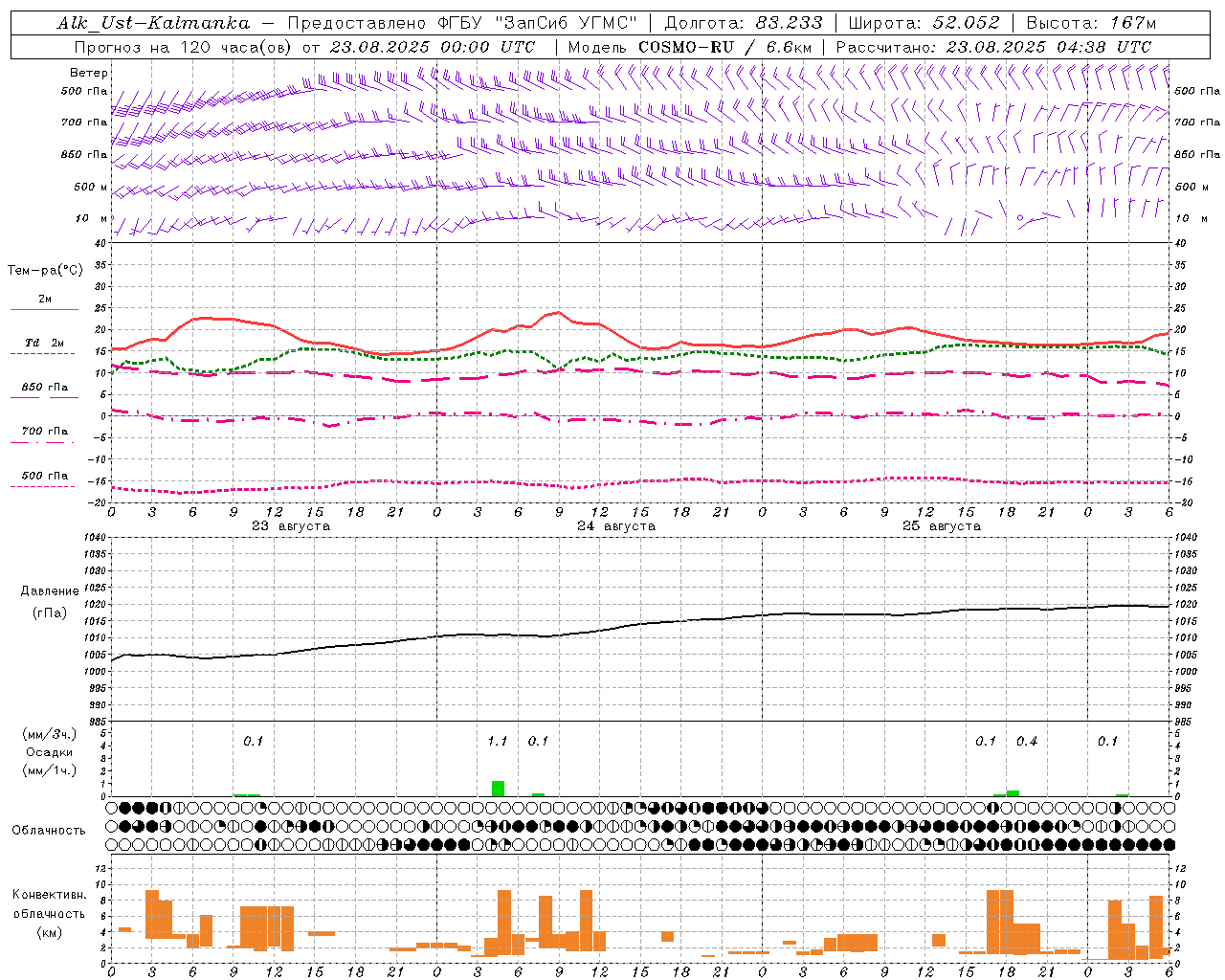The image size is (1225, 980).
Task: Click the Ветер wind section label
Action: 89,73
